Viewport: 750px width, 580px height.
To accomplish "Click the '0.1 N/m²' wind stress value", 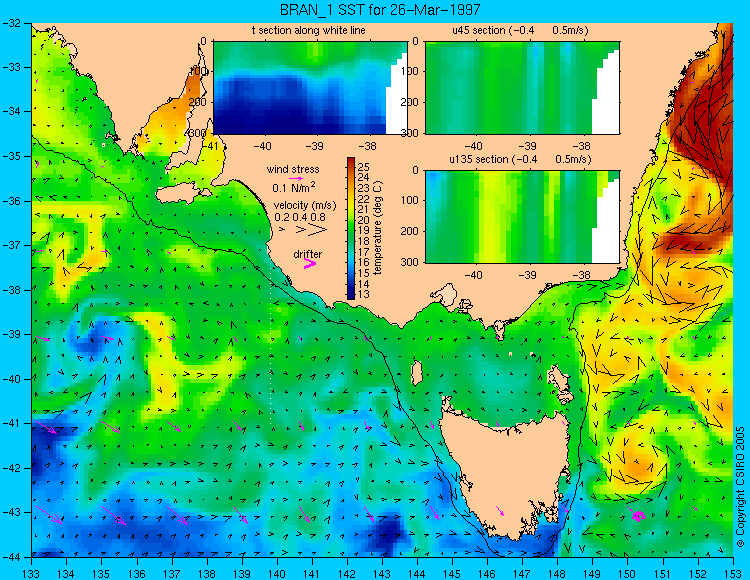I will [294, 187].
